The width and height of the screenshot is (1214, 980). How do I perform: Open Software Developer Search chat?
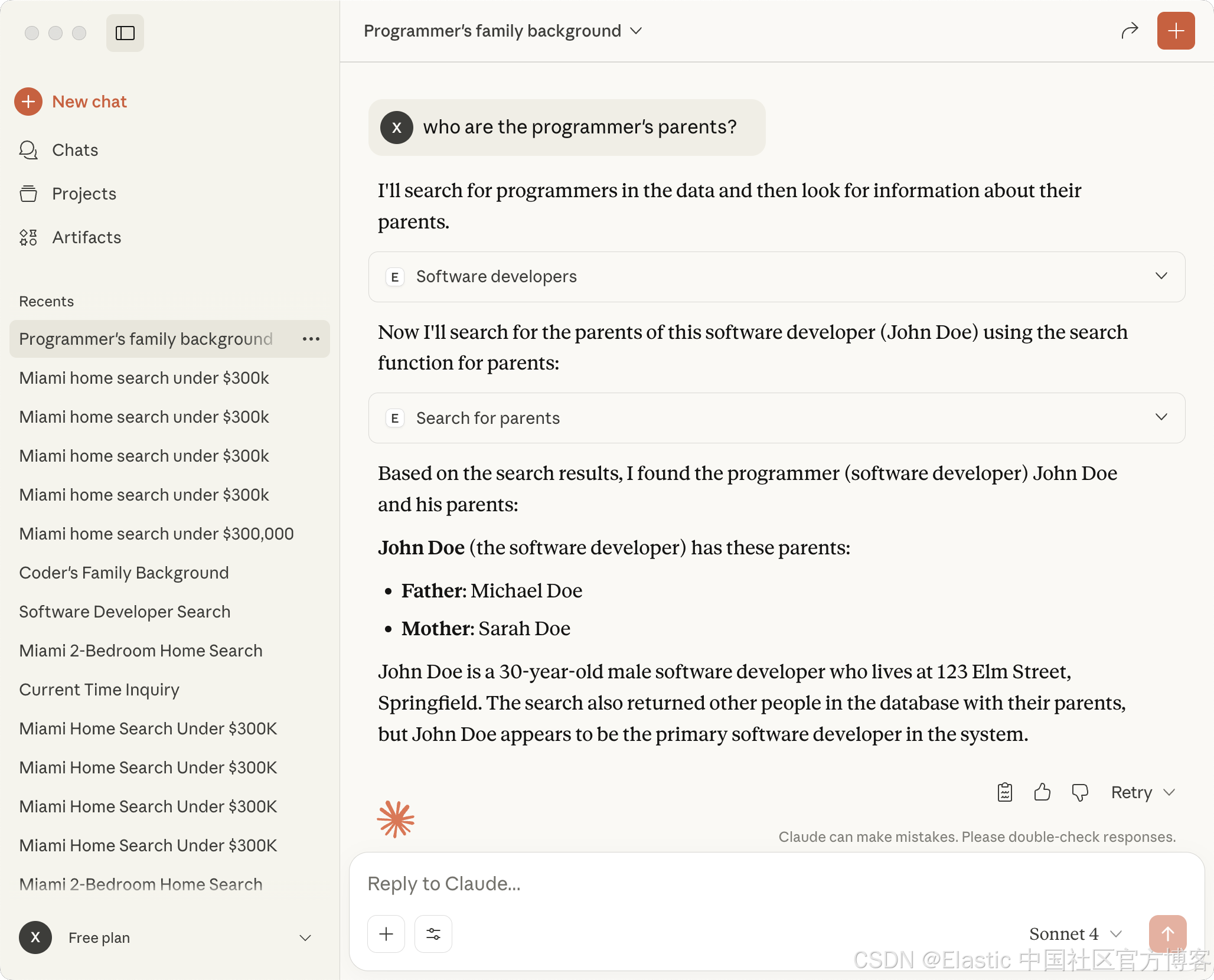coord(125,612)
